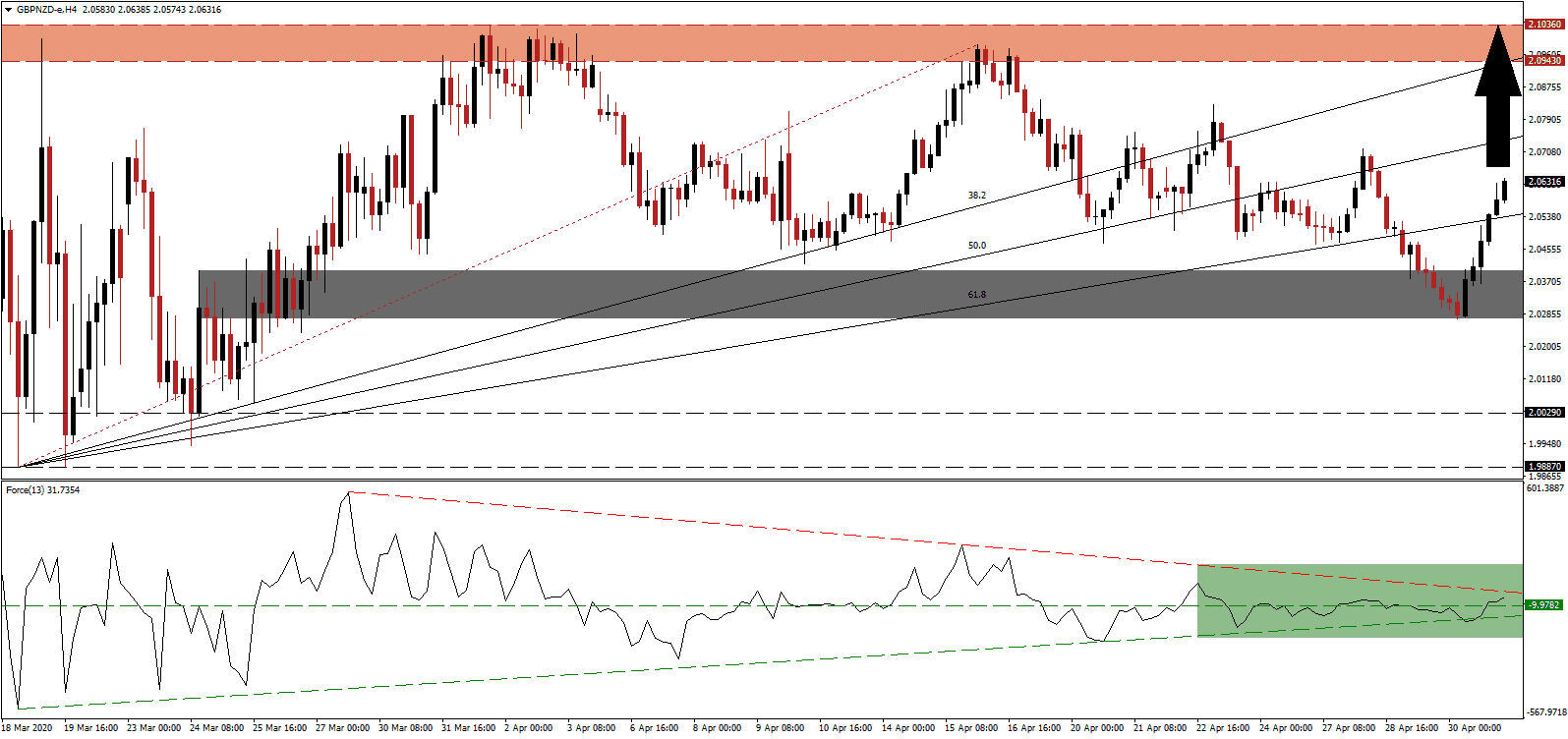This screenshot has width=1568, height=739.
Task: Click the 601.3887 indicator scale value
Action: pos(1543,488)
